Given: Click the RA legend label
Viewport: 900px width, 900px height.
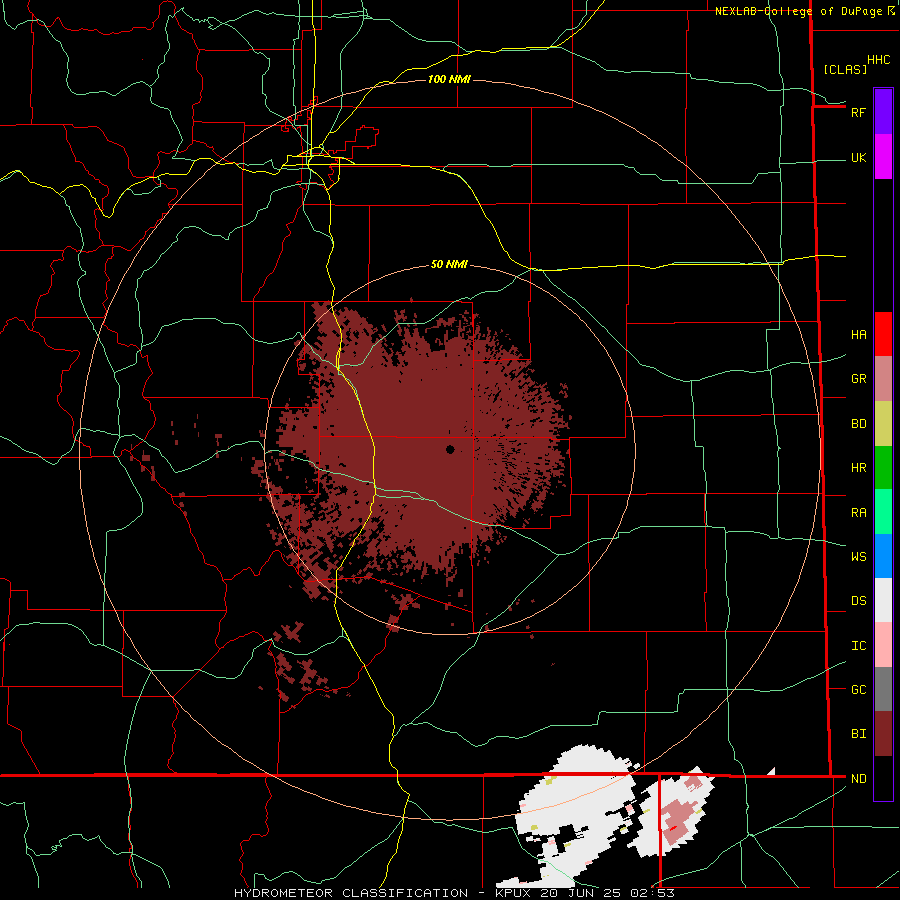Looking at the screenshot, I should click(x=859, y=513).
